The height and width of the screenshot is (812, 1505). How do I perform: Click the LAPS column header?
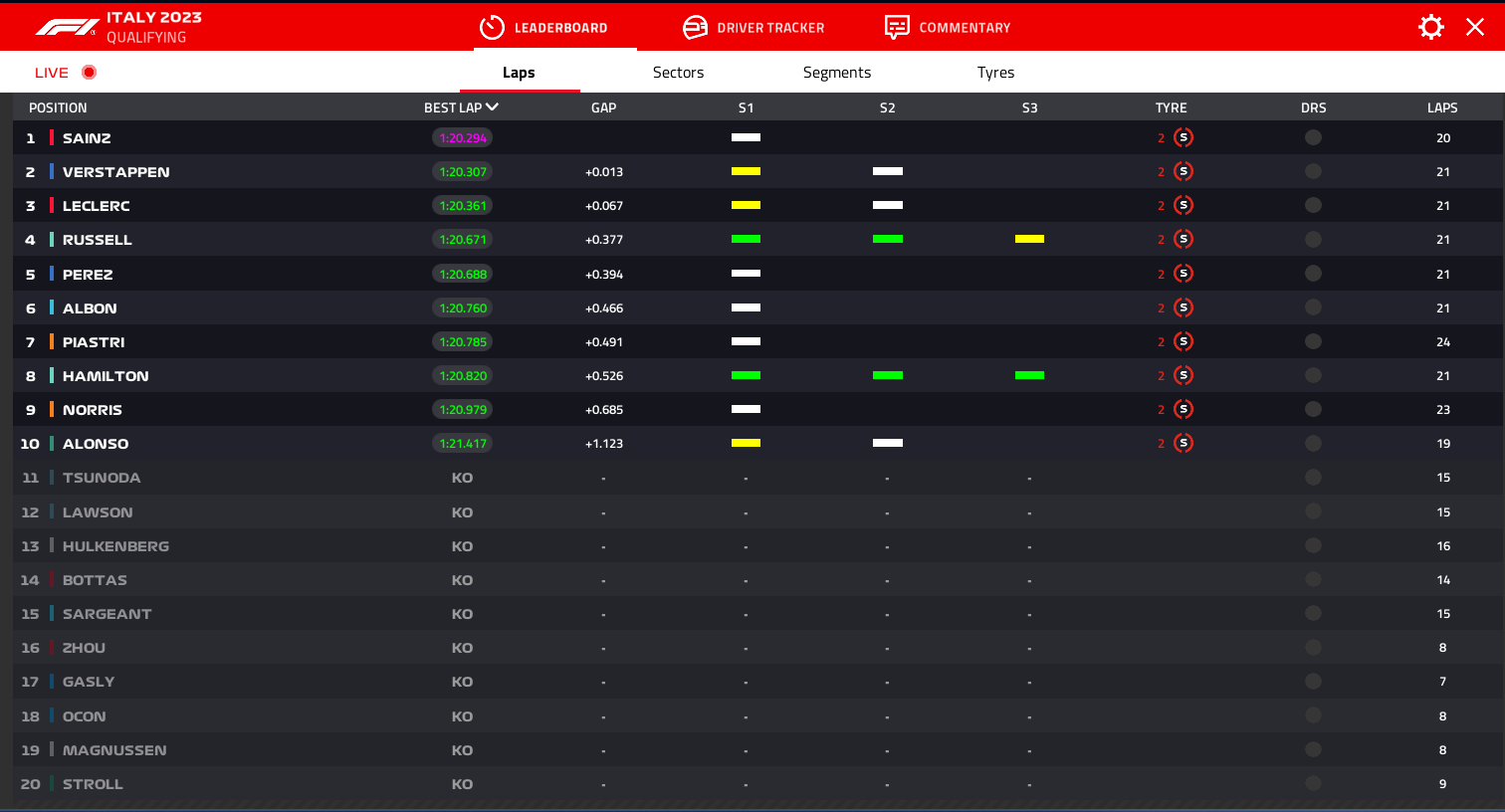[1442, 107]
